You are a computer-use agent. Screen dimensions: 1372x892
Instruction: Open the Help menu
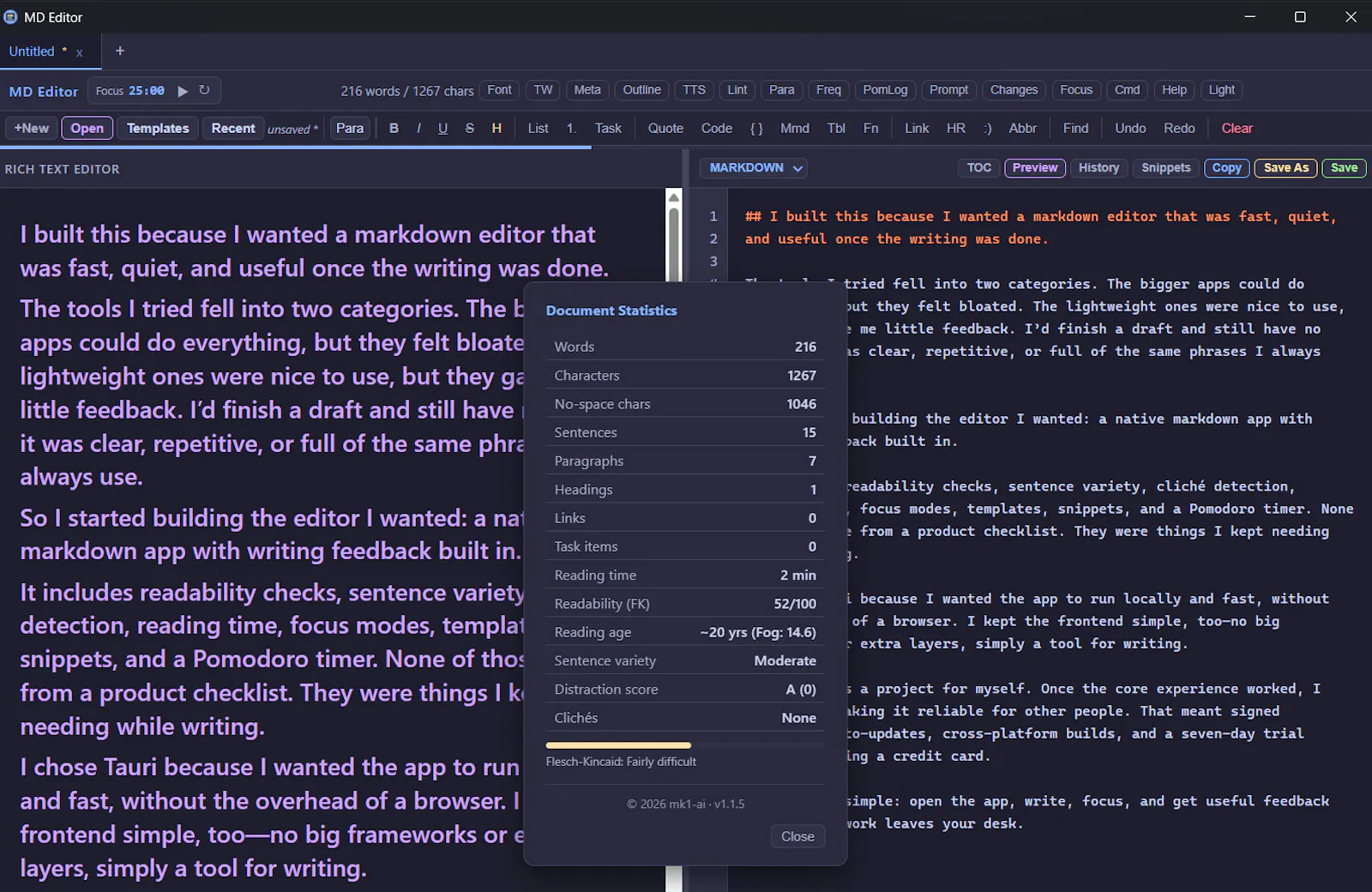coord(1174,90)
